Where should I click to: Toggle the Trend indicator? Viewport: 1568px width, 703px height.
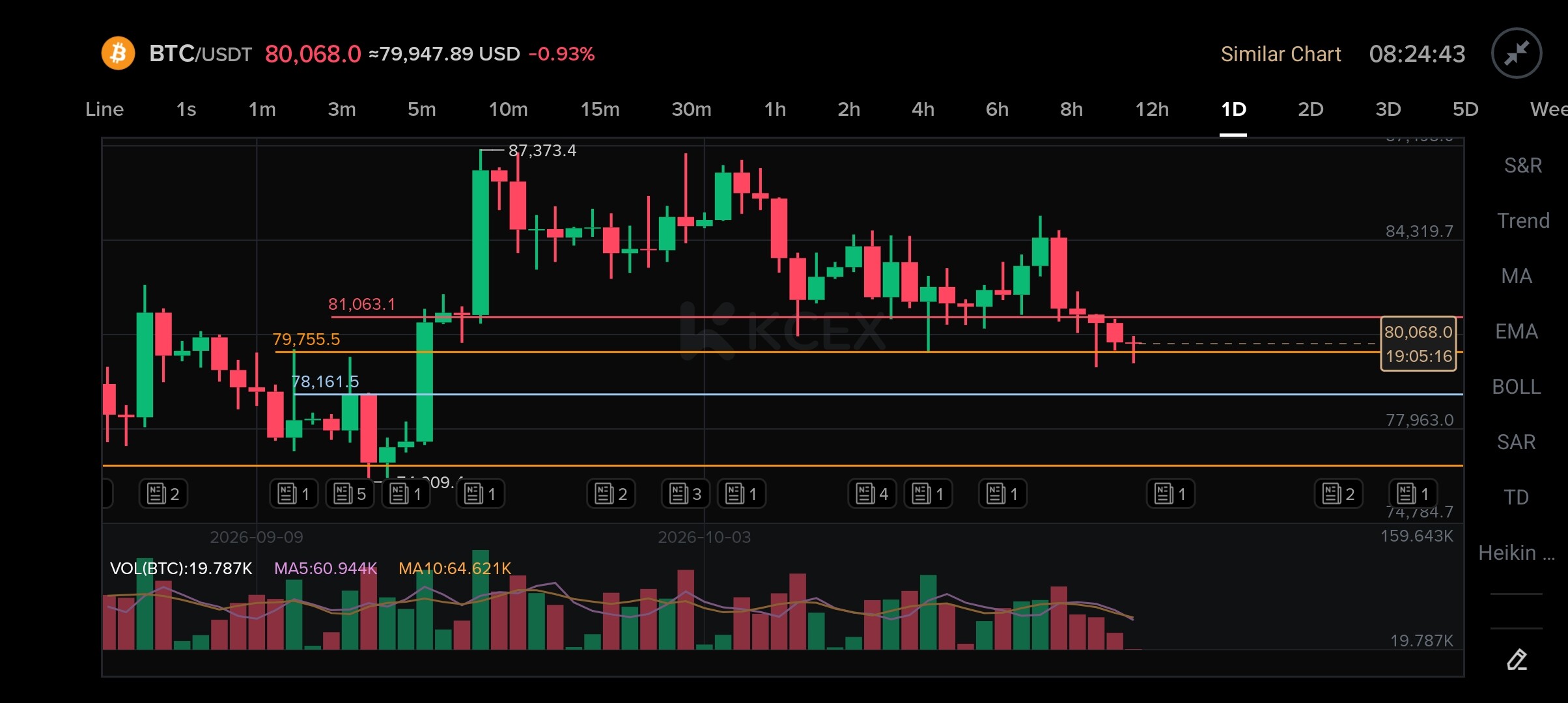(x=1522, y=221)
